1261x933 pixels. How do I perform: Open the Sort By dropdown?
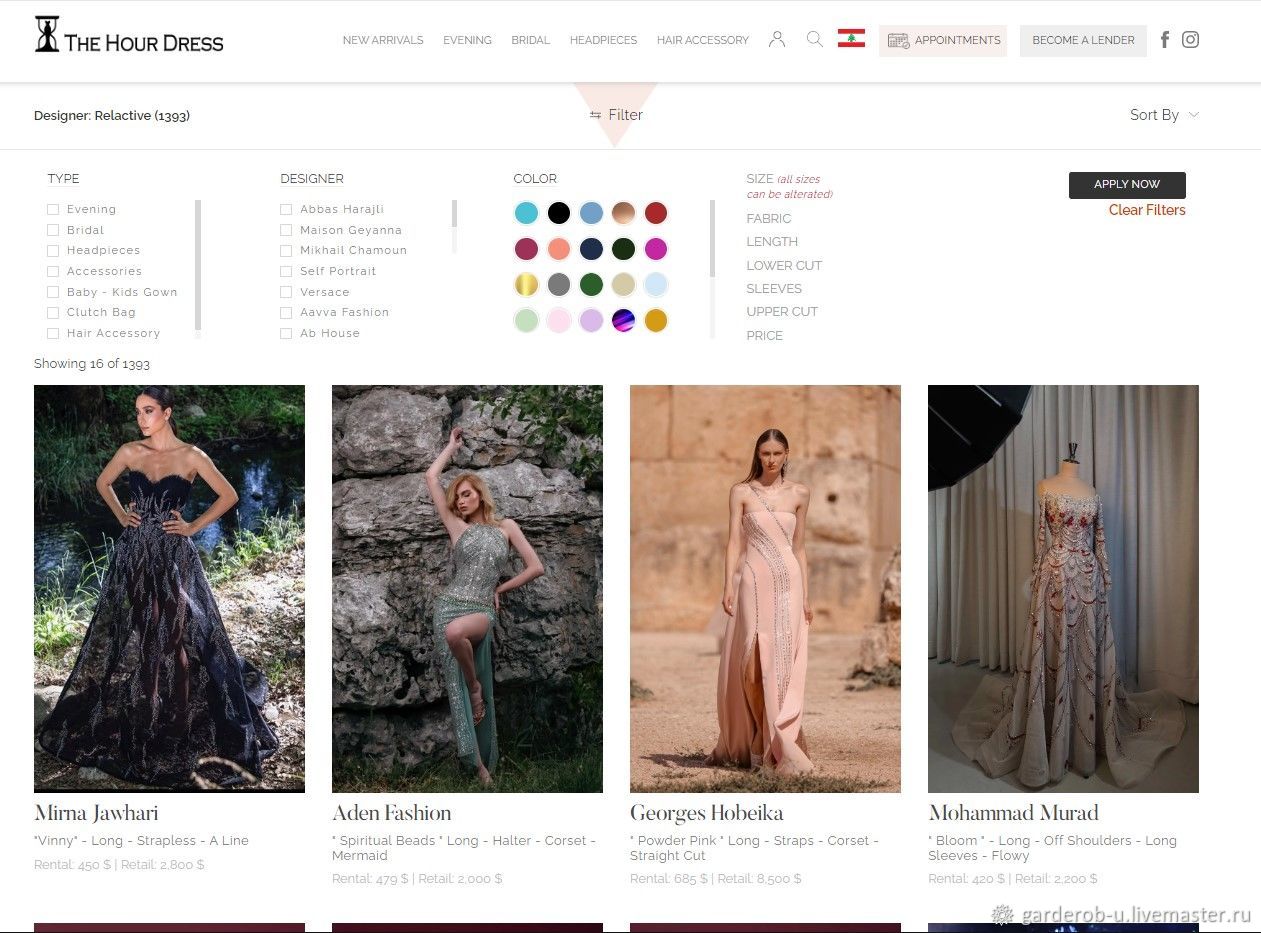[x=1164, y=115]
